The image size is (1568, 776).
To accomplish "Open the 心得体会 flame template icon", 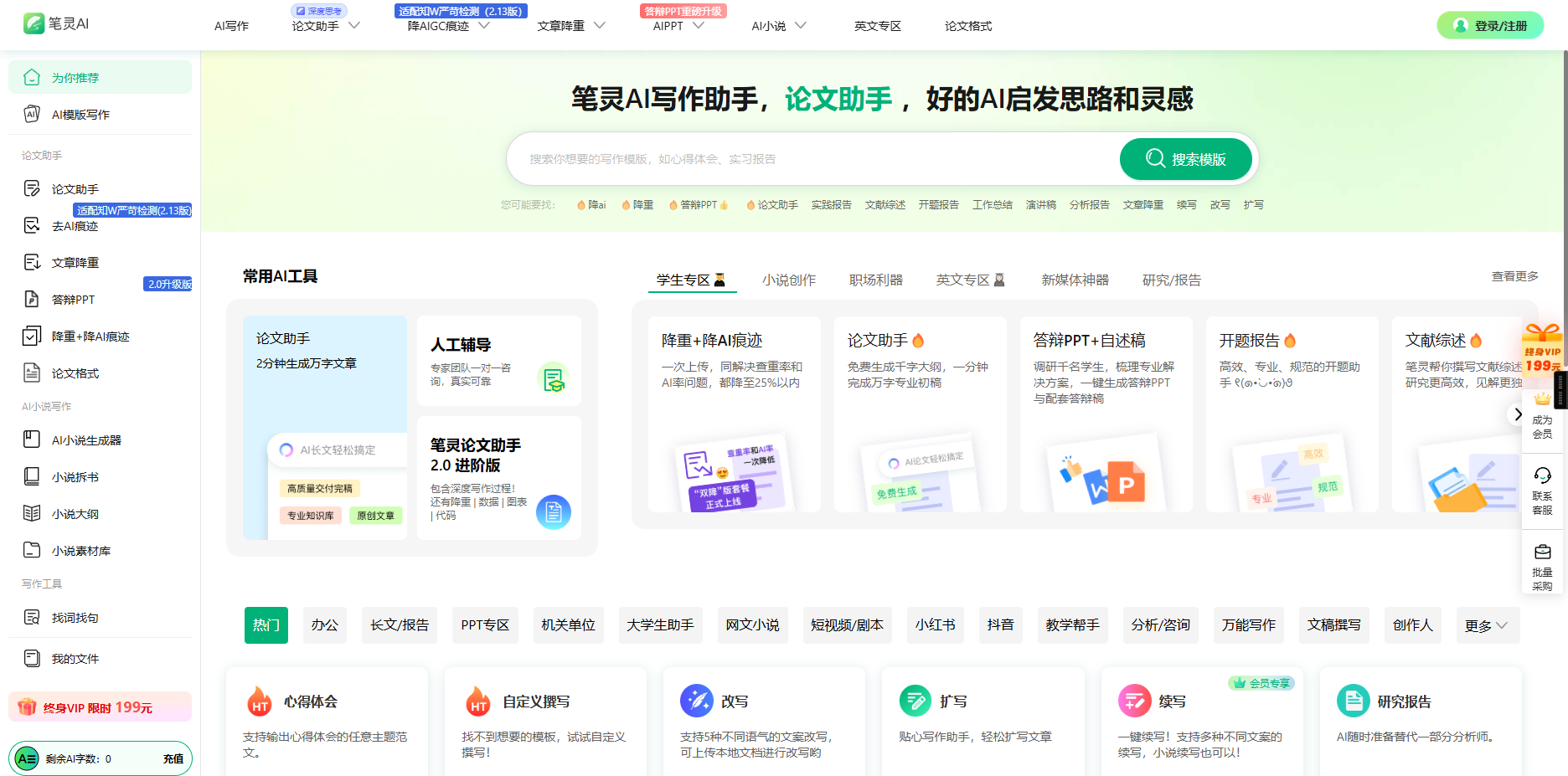I will (260, 701).
